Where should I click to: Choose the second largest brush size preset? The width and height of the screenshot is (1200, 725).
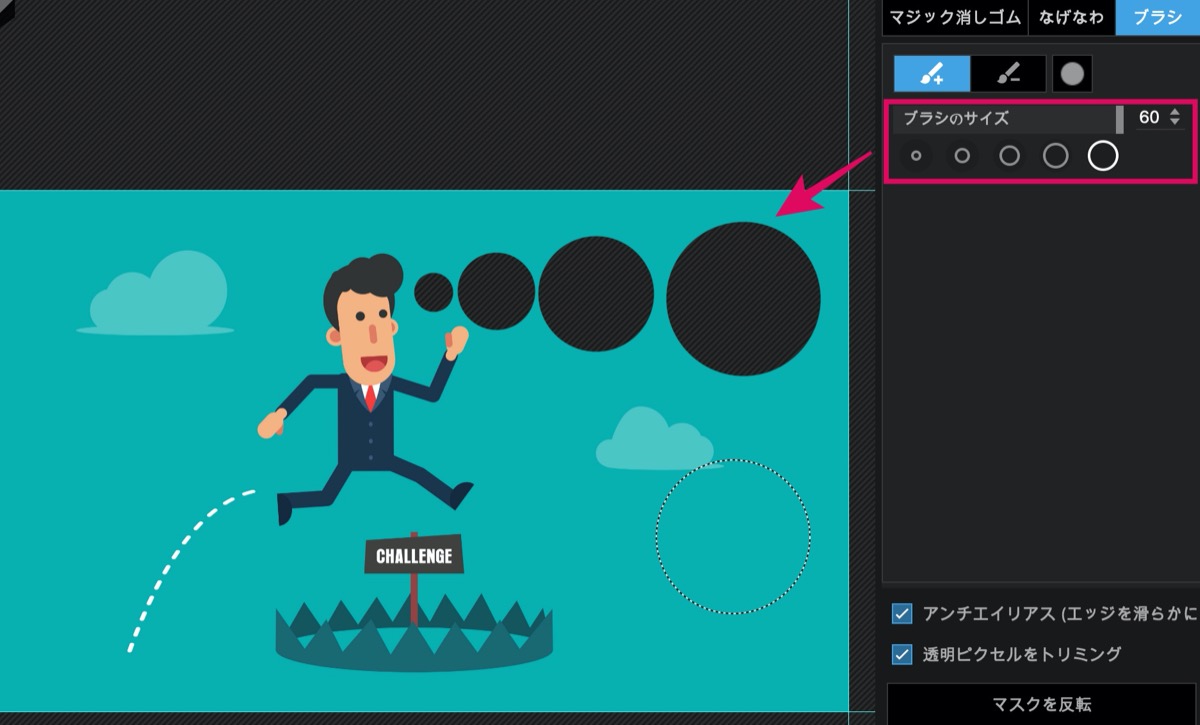tap(1056, 156)
